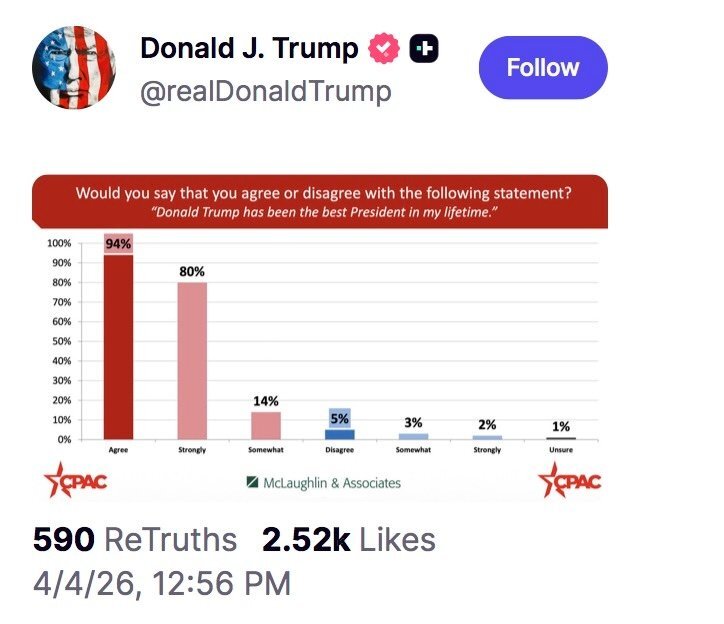Click the 4/4/26, 12:56 PM timestamp
Image resolution: width=724 pixels, height=624 pixels.
coord(163,582)
